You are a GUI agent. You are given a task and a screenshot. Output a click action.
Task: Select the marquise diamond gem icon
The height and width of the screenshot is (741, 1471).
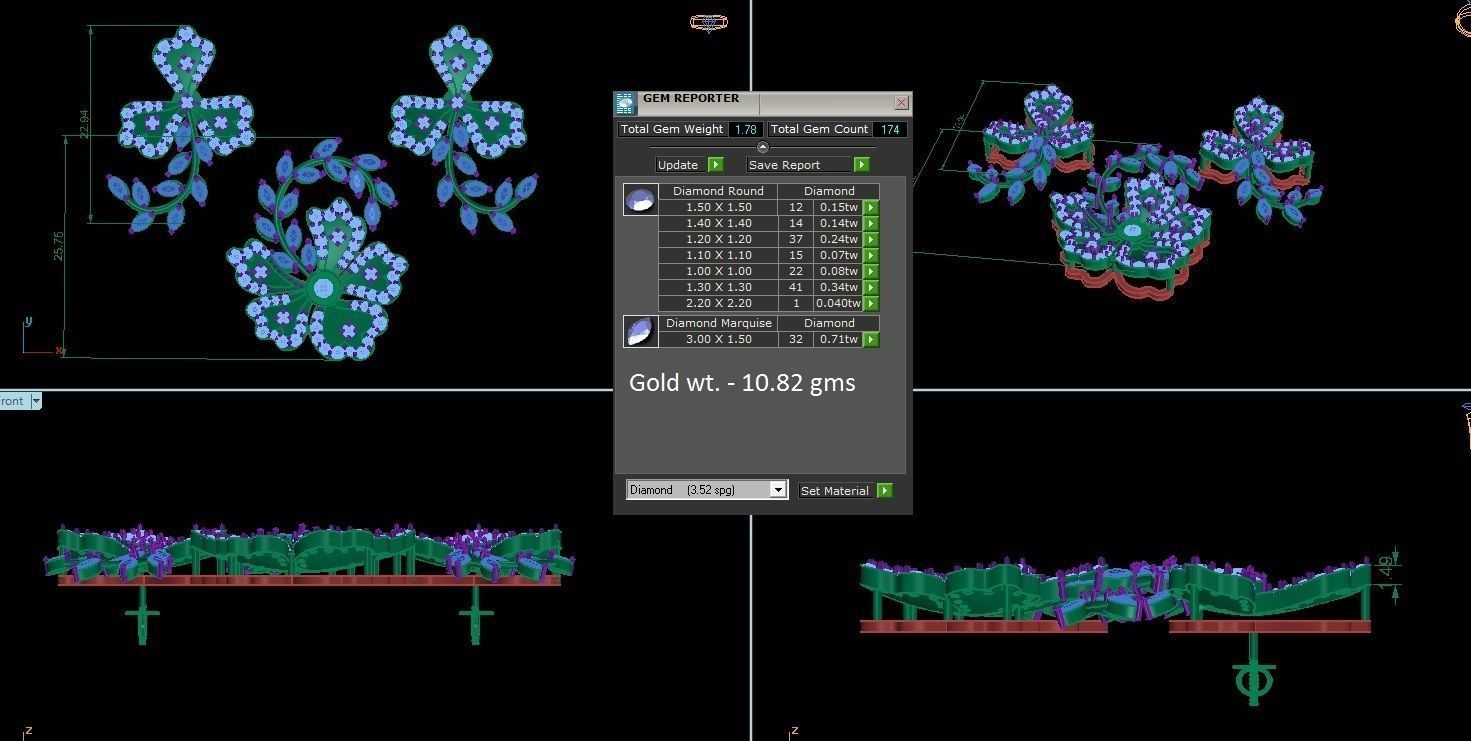coord(640,332)
